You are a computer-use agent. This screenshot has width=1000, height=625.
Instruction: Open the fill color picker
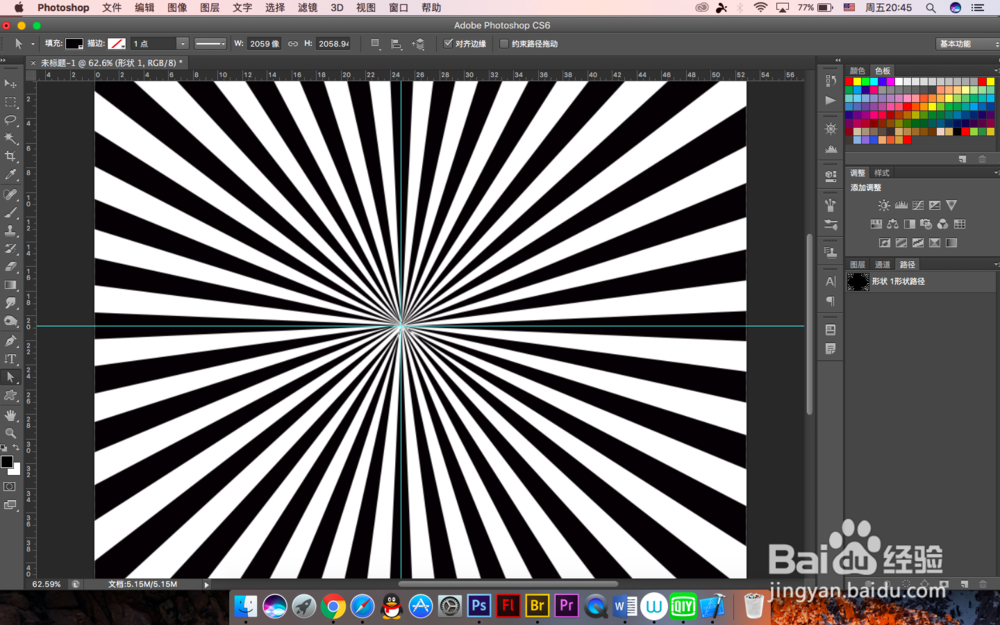click(74, 43)
